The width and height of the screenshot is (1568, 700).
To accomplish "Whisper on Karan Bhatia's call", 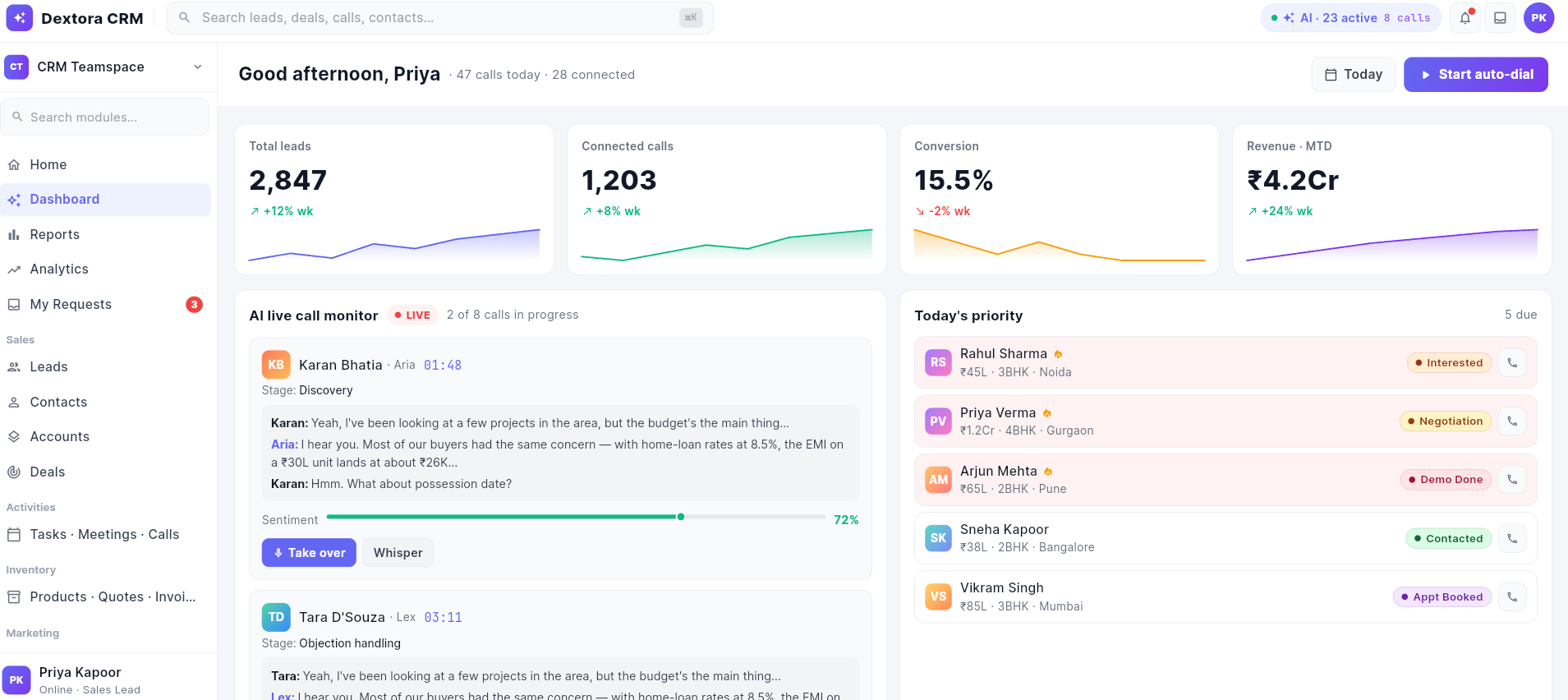I will 398,553.
